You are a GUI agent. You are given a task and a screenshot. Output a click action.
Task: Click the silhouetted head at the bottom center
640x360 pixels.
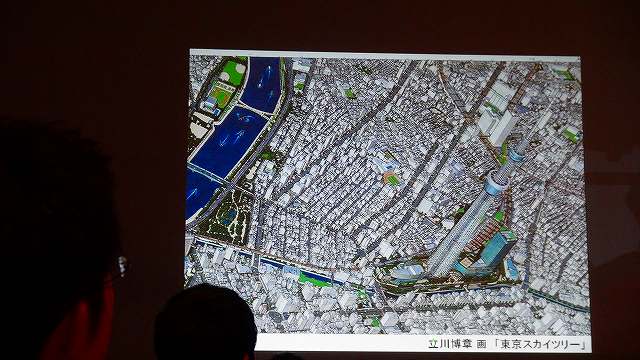205,322
